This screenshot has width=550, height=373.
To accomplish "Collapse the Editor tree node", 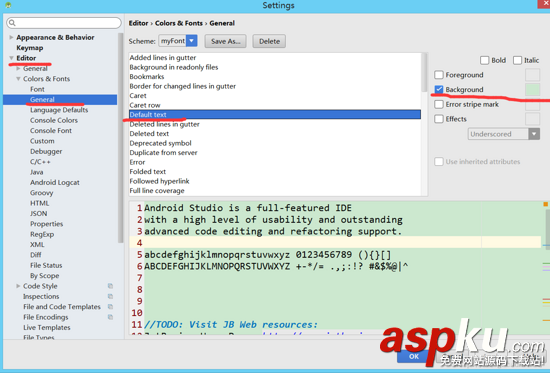I will coord(11,58).
